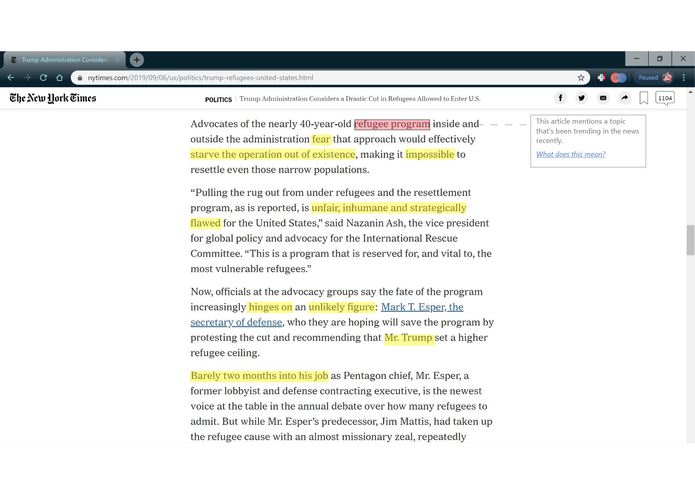Open the puzzle-shaped extension icon
Viewport: 695px width, 494px height.
(x=601, y=78)
